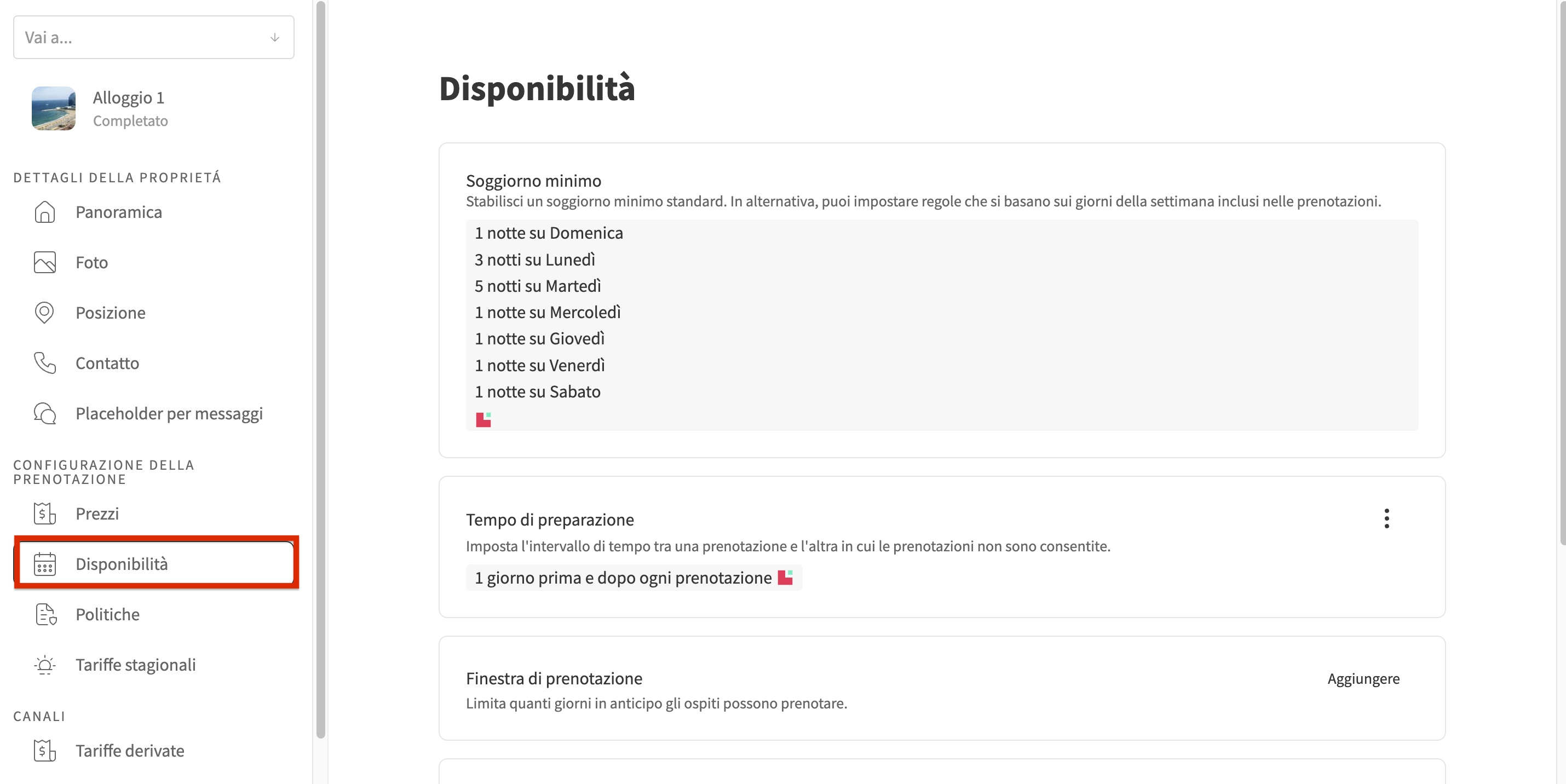Click Aggiungere for Finestra di prenotazione

(1363, 679)
